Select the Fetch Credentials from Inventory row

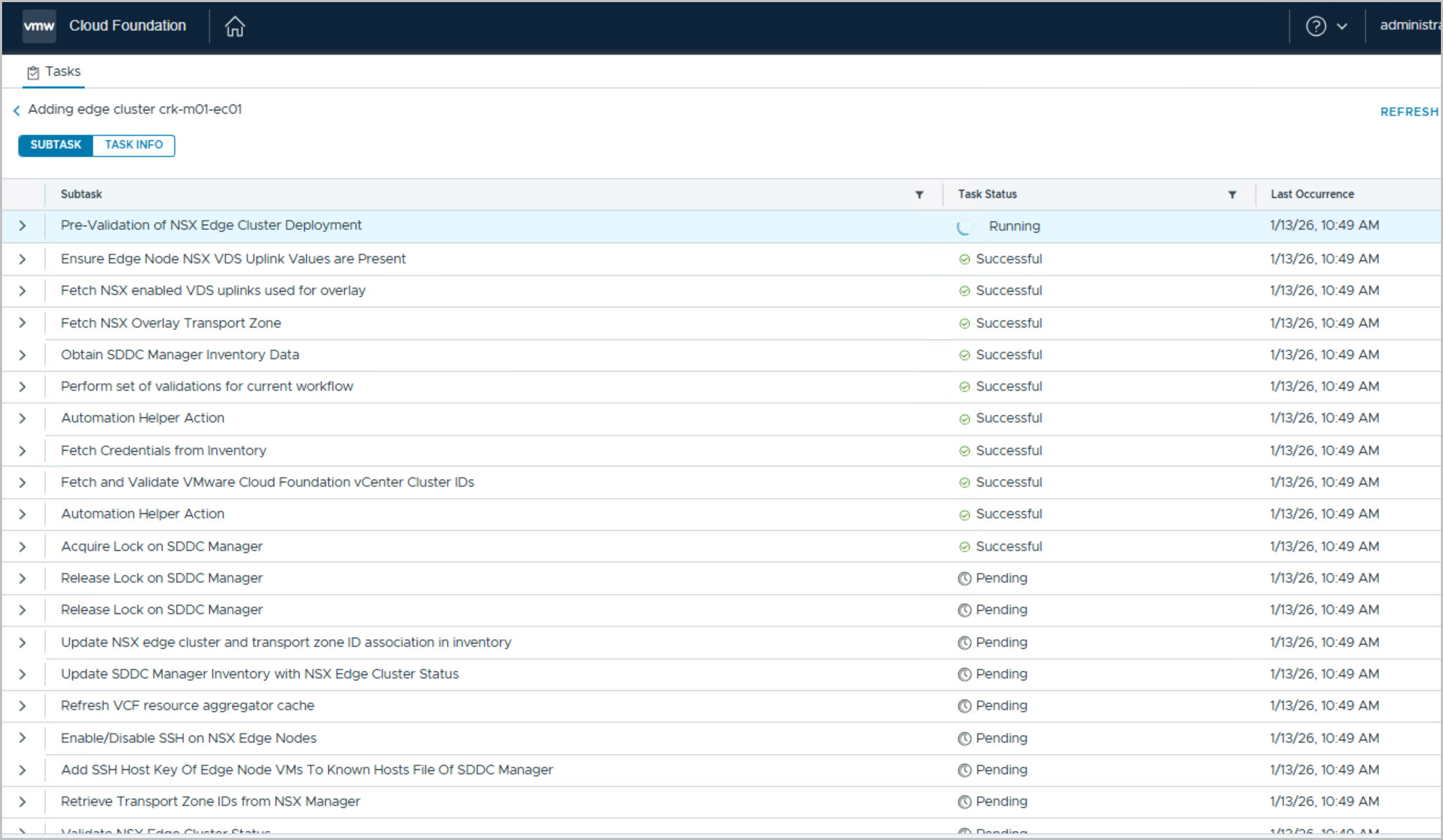point(163,451)
